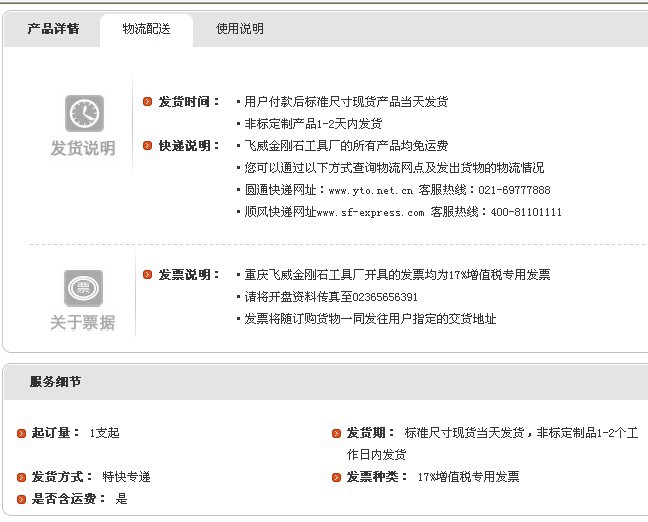Click the orange bullet beside 发货方式
The width and height of the screenshot is (648, 522).
click(21, 477)
